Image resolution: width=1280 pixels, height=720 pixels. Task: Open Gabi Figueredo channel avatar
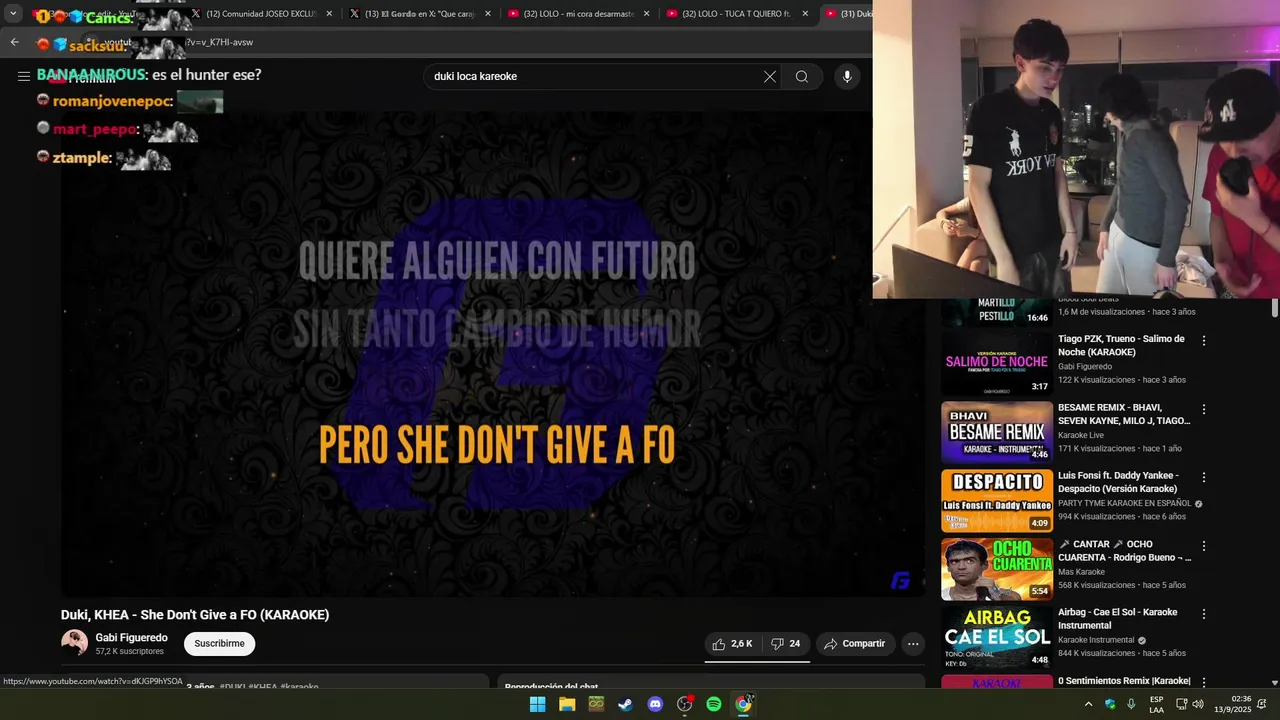coord(74,643)
